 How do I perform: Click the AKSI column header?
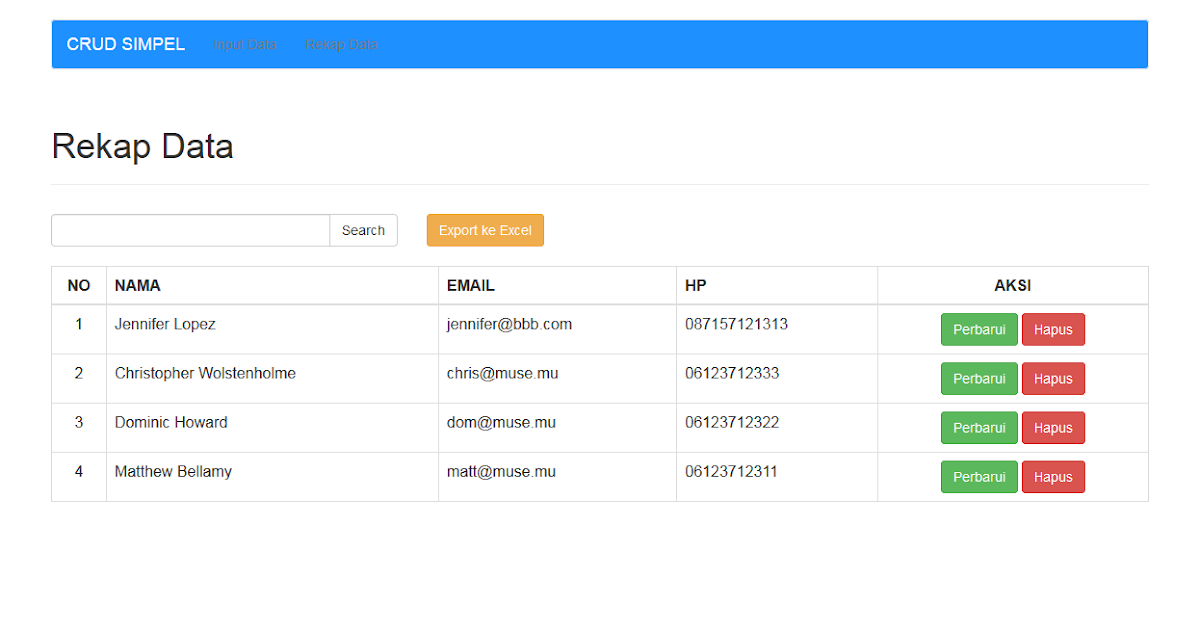coord(1012,285)
